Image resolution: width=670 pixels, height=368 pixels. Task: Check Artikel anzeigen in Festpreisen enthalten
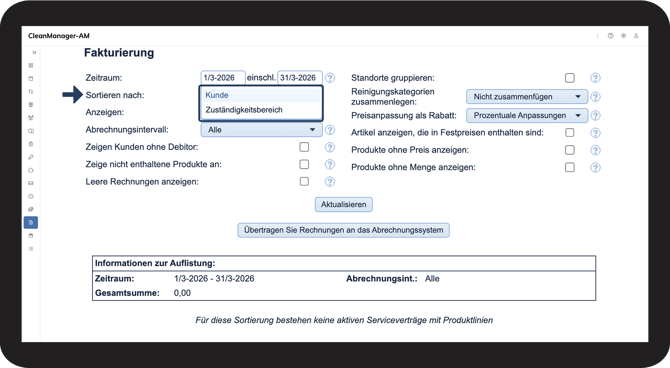coord(570,132)
